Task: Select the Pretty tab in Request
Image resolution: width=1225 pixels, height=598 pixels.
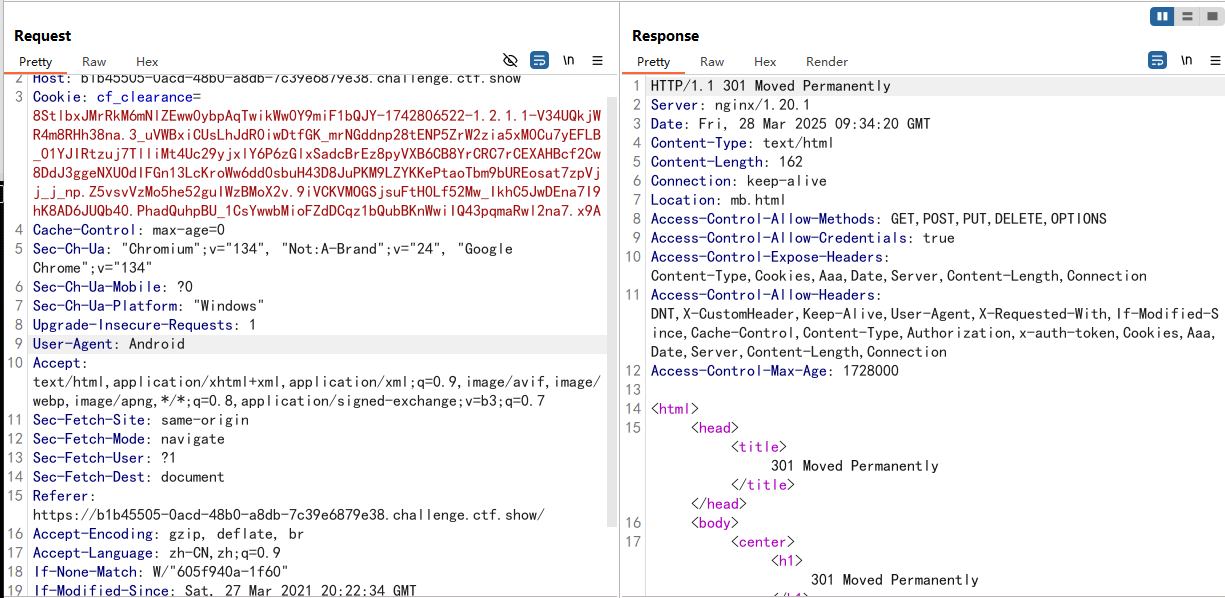Action: point(36,62)
